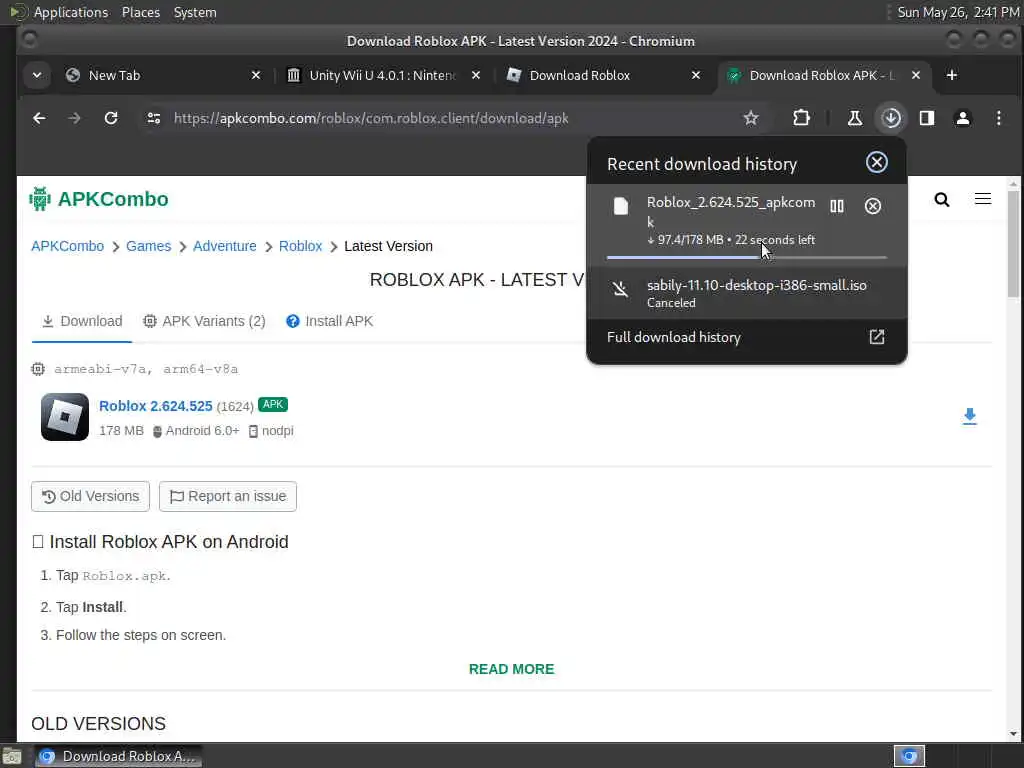Click the Old Versions button

coord(90,496)
